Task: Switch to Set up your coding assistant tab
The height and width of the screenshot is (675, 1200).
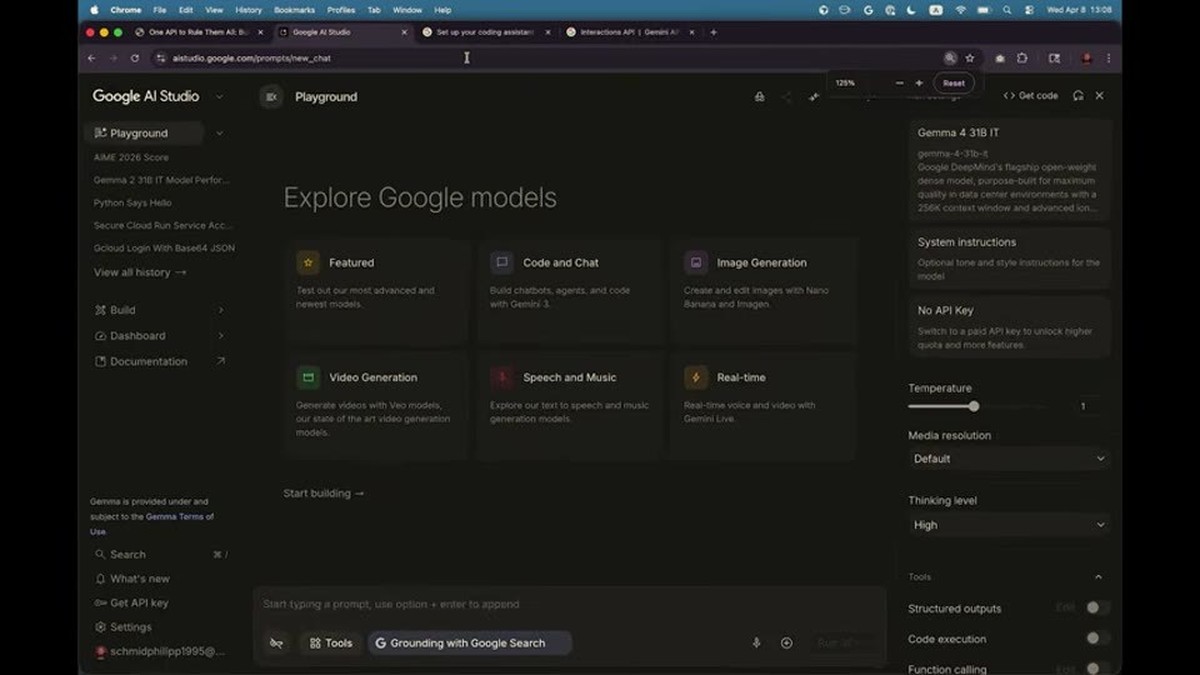Action: click(x=485, y=32)
